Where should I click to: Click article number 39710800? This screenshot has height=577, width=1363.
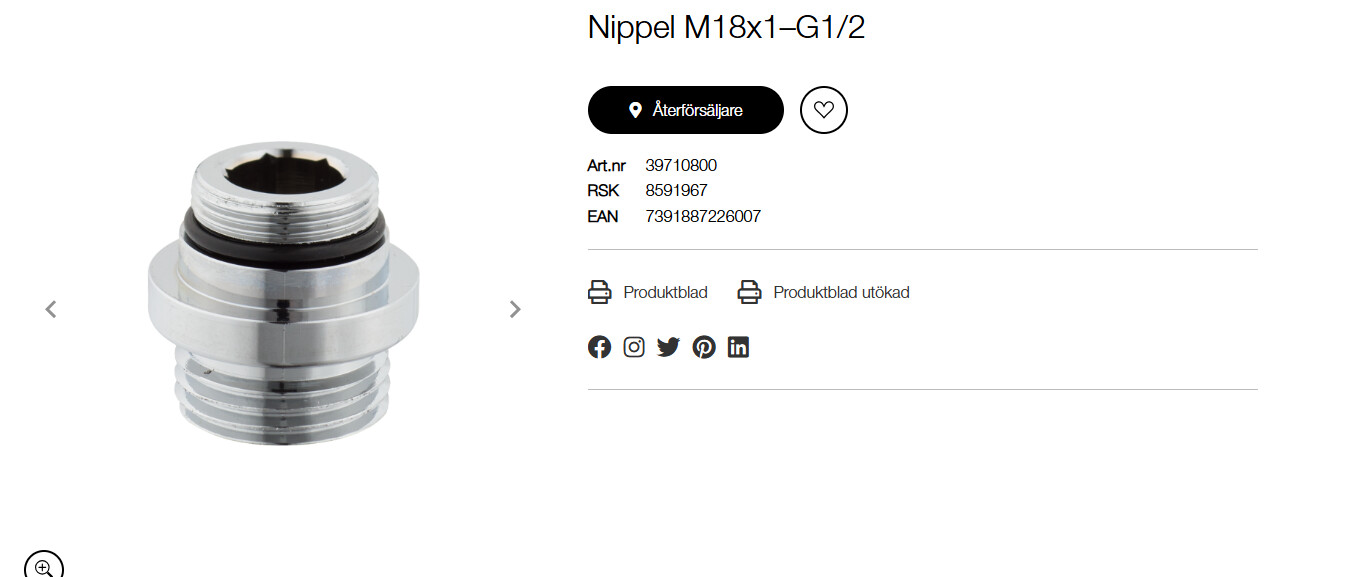(x=681, y=165)
